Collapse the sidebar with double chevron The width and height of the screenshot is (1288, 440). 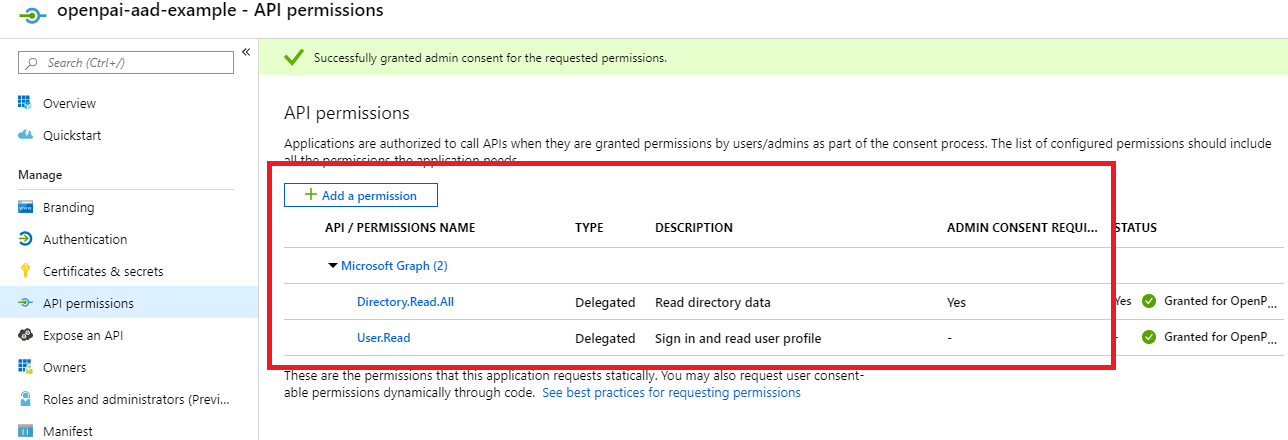245,52
